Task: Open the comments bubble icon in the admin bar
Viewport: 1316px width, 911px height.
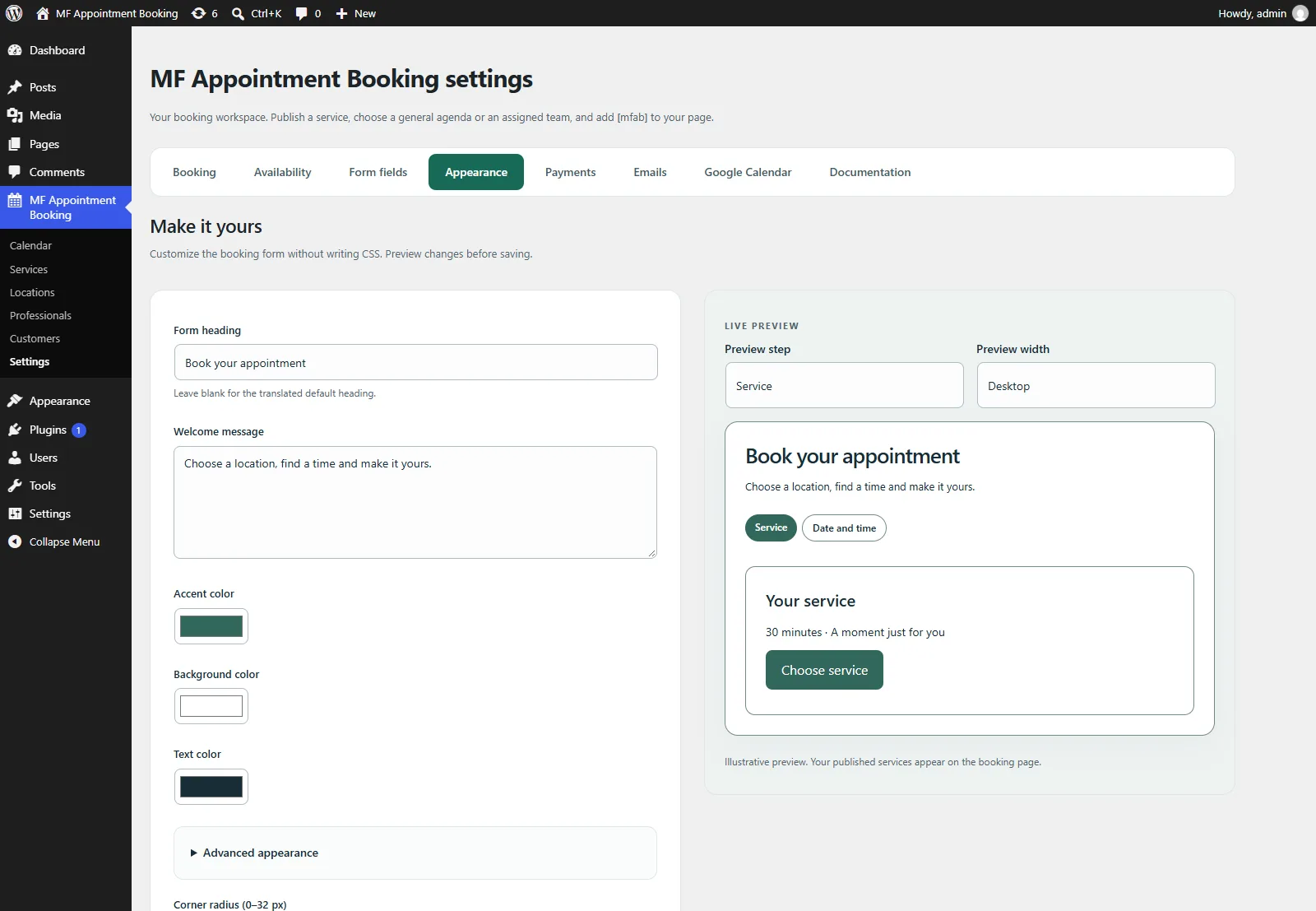Action: pos(301,13)
